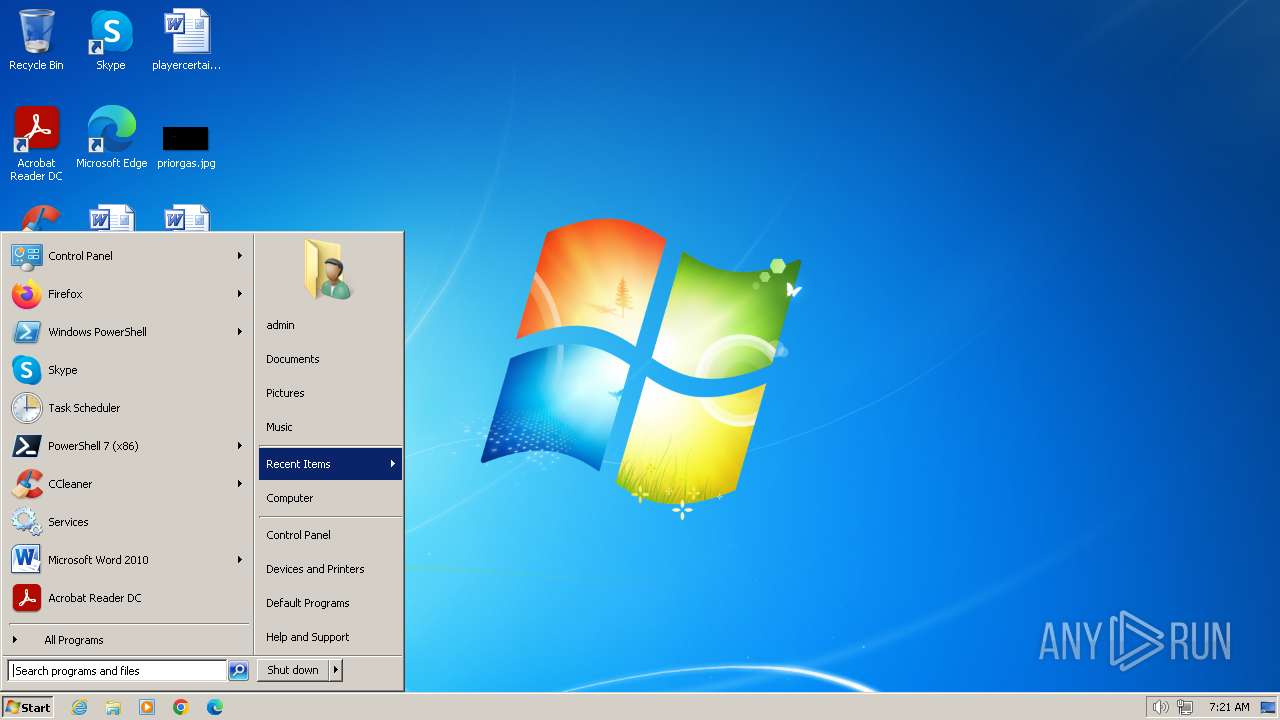Launch Microsoft Word 2010 from Start menu
Viewport: 1280px width, 720px height.
pyautogui.click(x=128, y=560)
